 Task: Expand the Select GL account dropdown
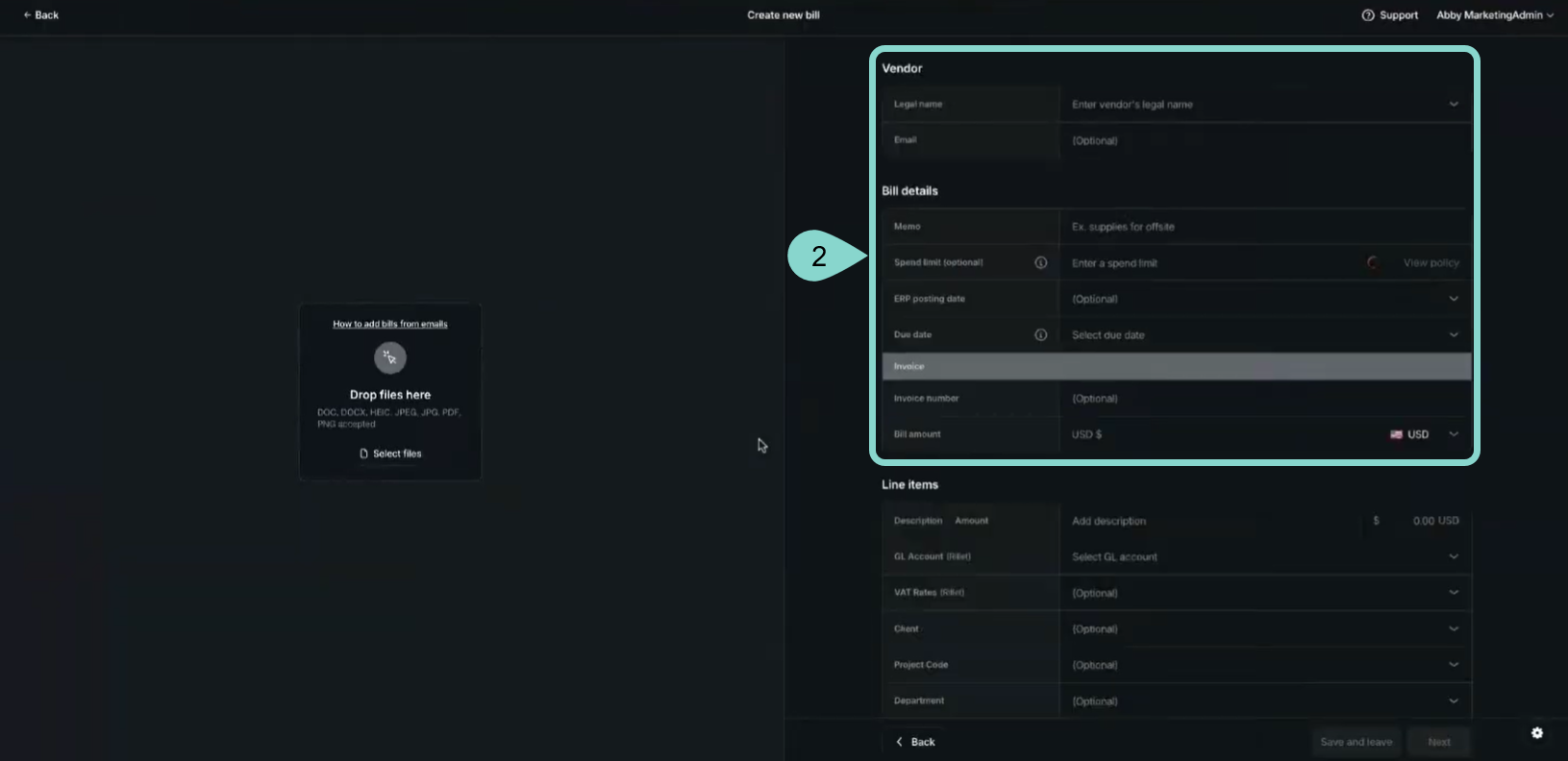[x=1454, y=556]
